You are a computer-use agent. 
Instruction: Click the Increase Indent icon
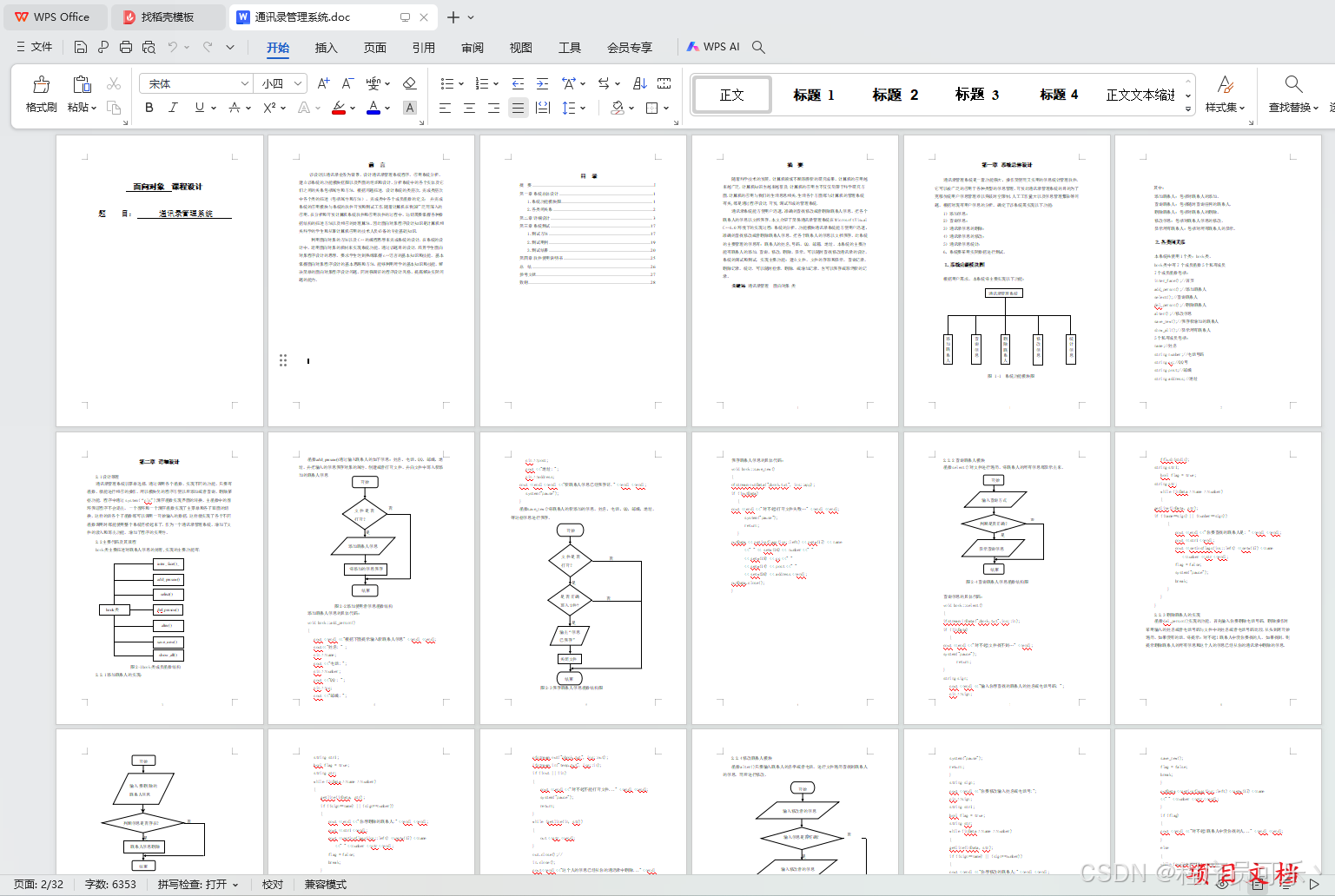[x=542, y=83]
